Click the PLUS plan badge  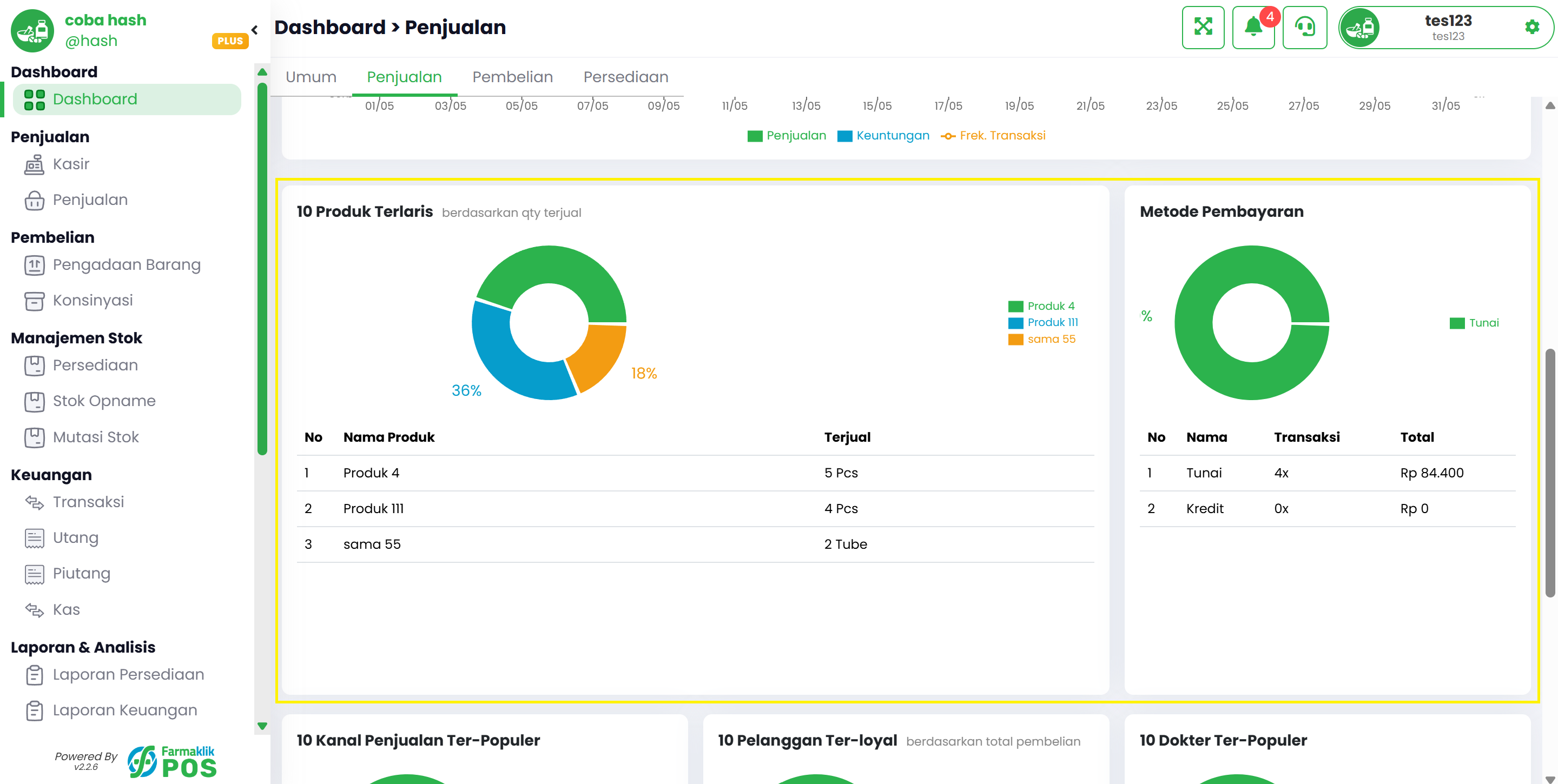230,41
